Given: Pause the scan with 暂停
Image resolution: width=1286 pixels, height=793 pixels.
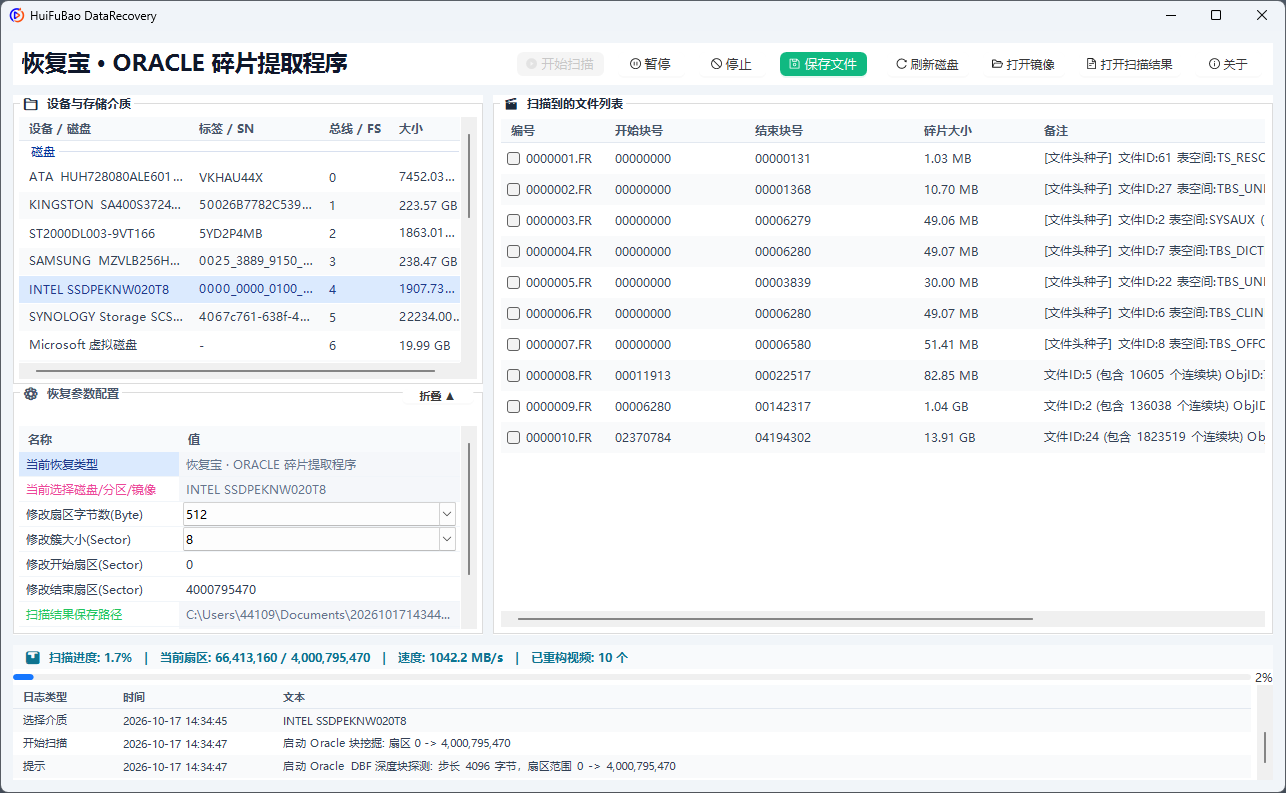Looking at the screenshot, I should 650,64.
